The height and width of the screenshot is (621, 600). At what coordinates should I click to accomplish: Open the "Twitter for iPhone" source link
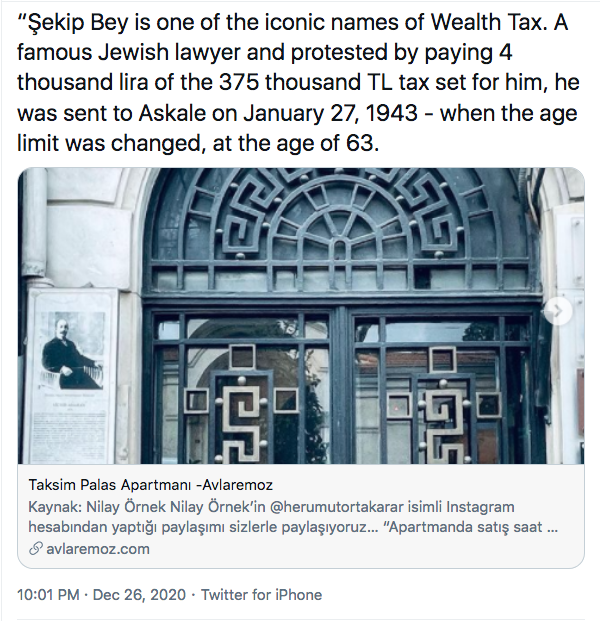pyautogui.click(x=261, y=594)
